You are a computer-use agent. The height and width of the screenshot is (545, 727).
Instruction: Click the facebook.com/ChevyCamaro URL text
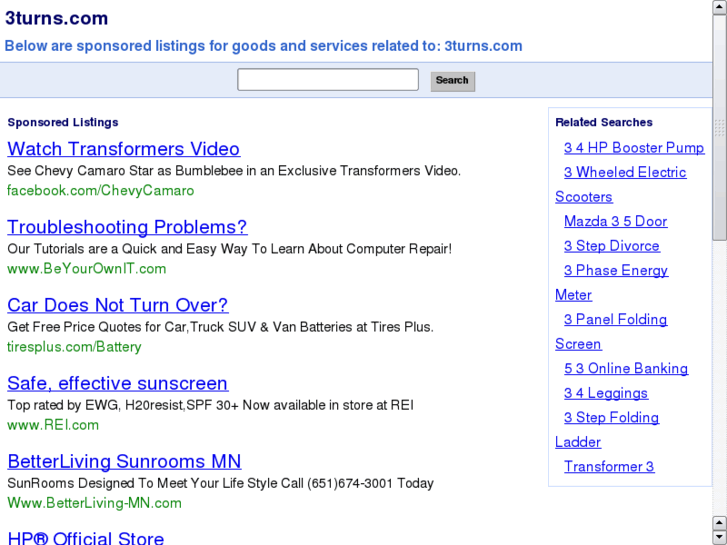coord(101,191)
